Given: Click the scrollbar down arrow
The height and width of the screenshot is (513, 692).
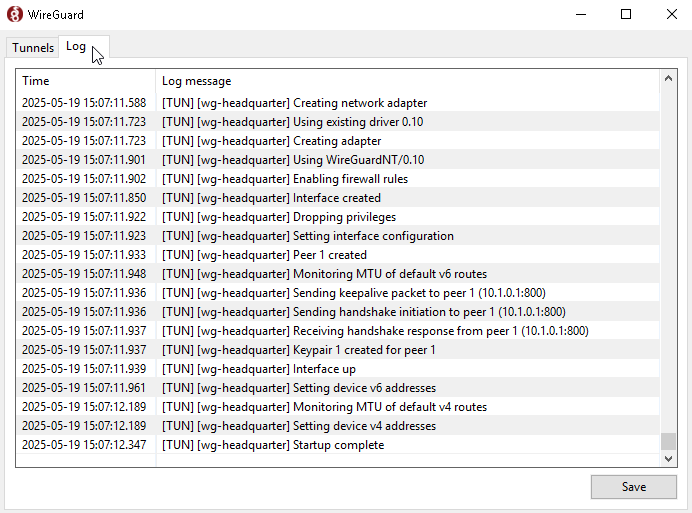Looking at the screenshot, I should point(668,458).
